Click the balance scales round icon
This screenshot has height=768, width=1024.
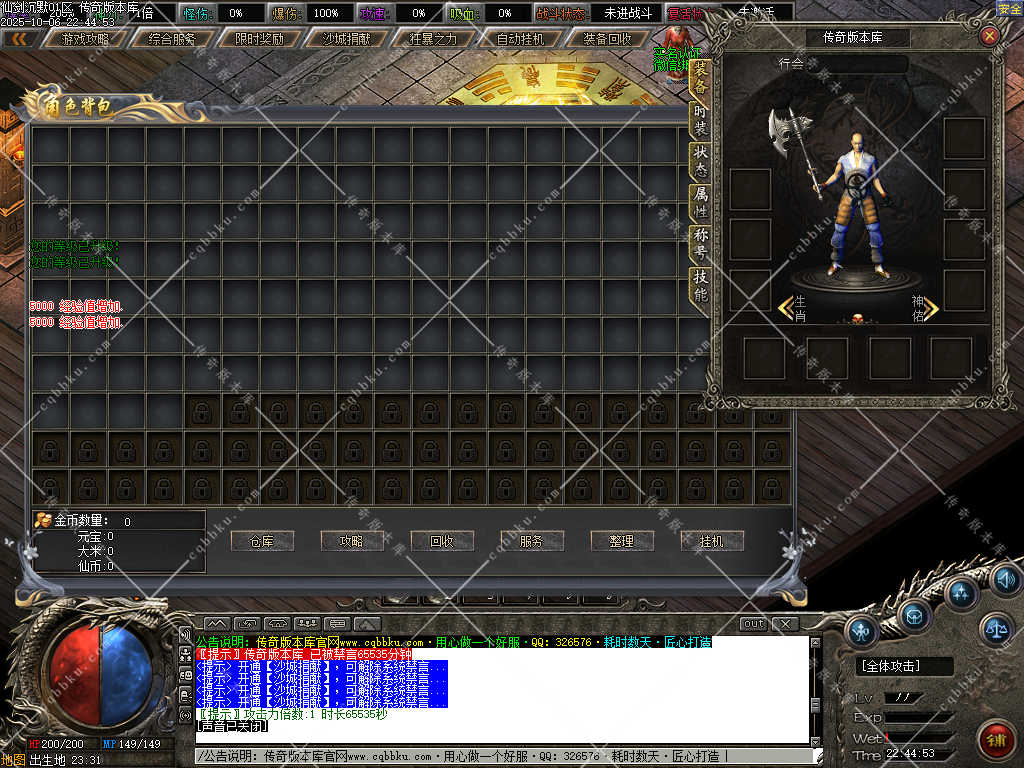click(x=995, y=628)
